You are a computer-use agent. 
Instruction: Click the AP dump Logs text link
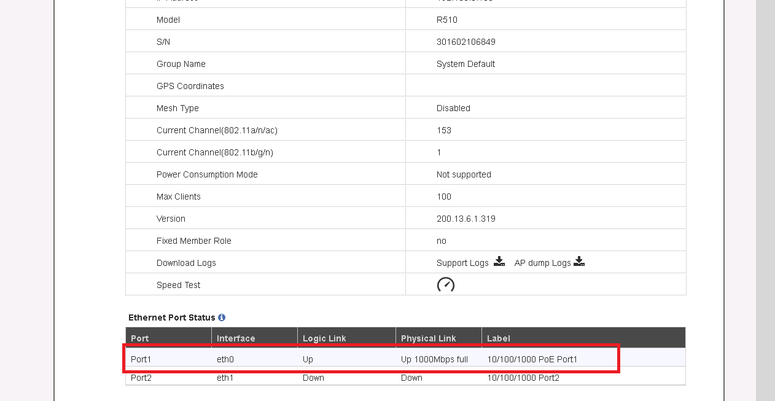coord(542,263)
